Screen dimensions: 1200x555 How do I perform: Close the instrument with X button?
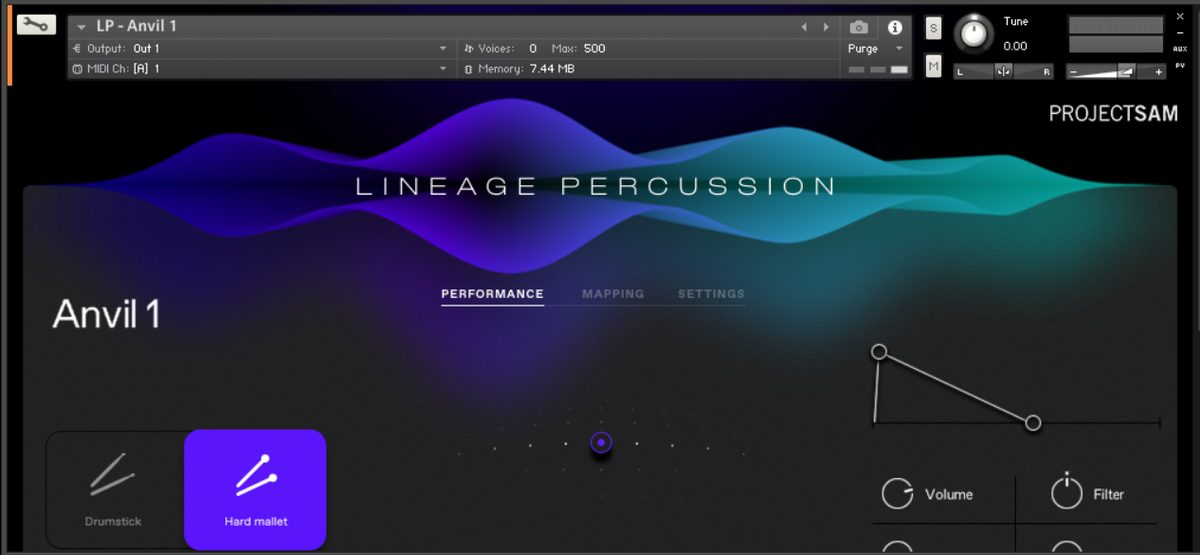point(1181,17)
